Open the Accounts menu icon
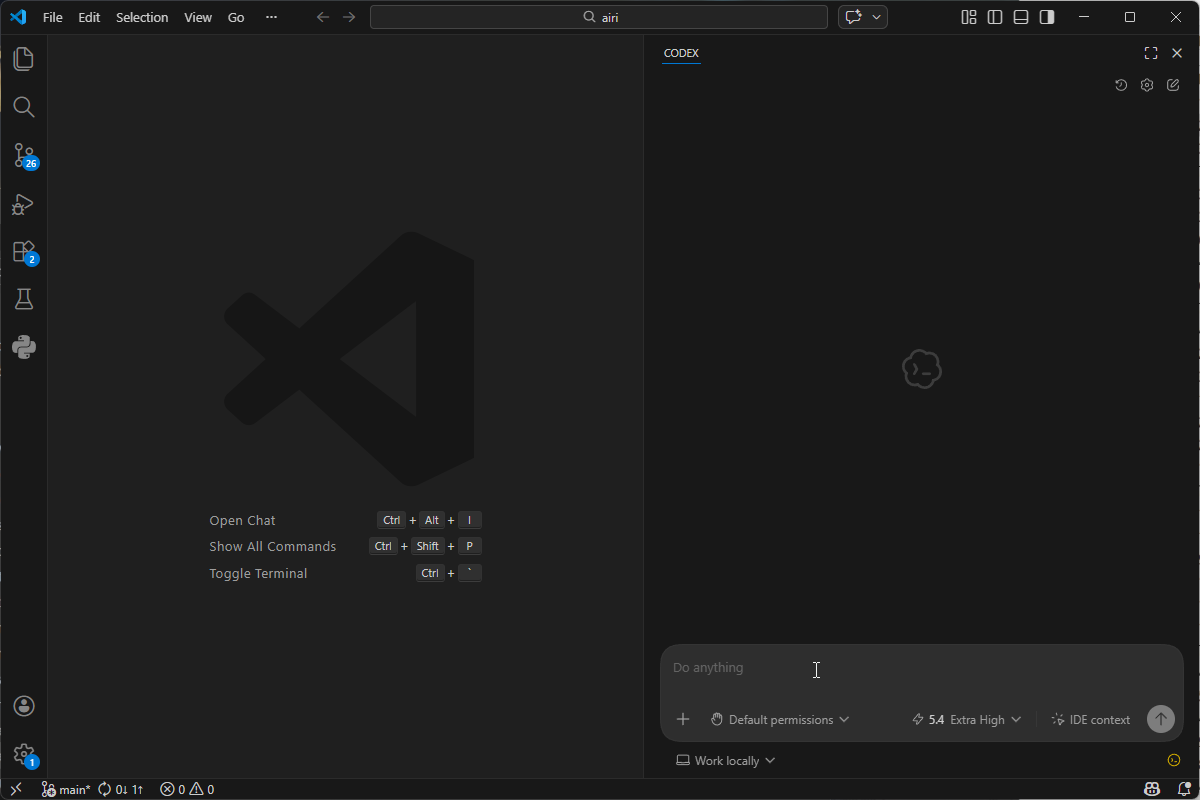1200x800 pixels. coord(24,706)
